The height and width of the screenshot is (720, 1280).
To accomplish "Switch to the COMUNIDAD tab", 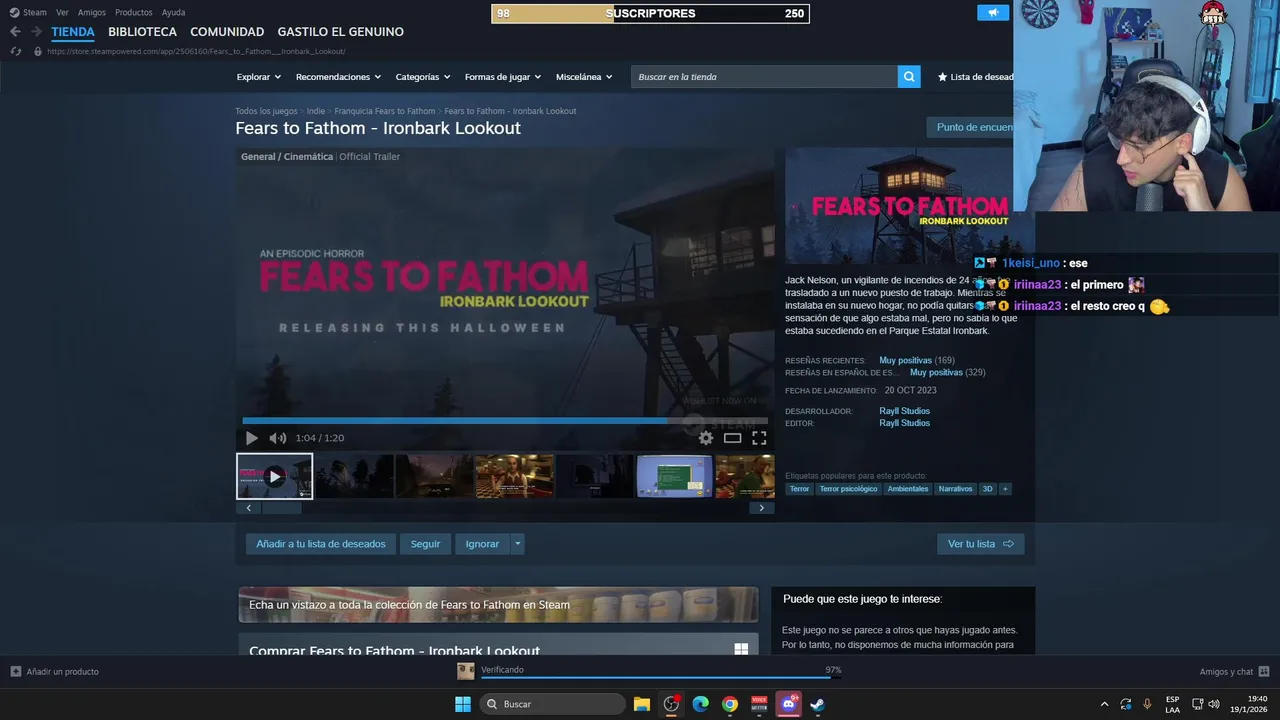I will click(x=227, y=32).
